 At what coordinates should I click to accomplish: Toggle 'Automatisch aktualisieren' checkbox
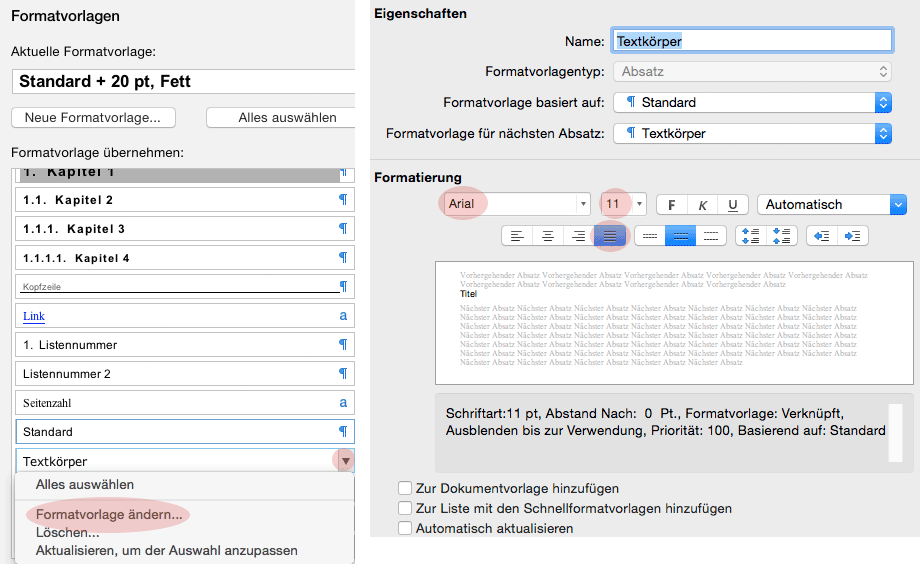pyautogui.click(x=405, y=528)
